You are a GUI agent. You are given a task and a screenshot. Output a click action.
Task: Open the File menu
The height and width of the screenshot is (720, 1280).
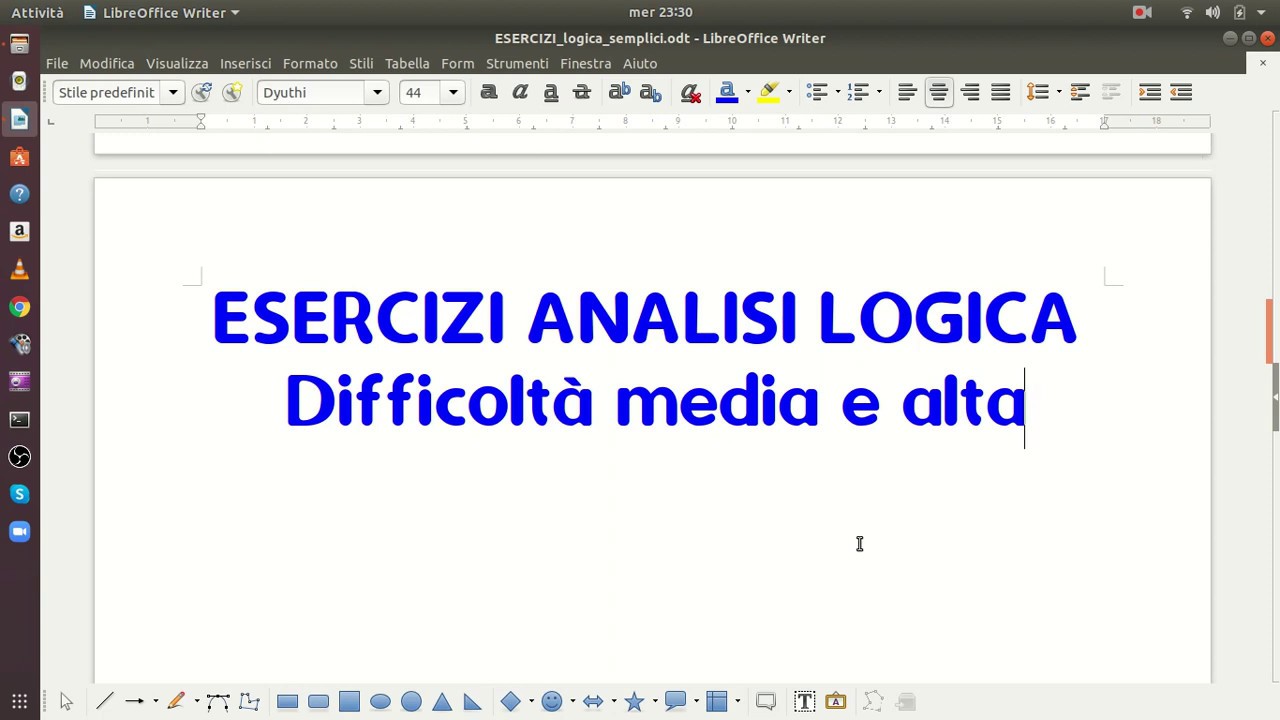(57, 63)
